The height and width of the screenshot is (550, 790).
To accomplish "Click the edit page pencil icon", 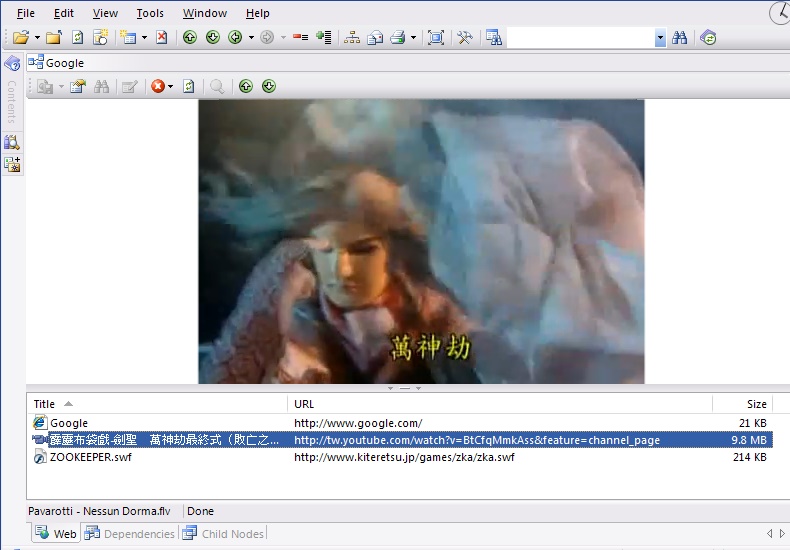I will pos(129,87).
